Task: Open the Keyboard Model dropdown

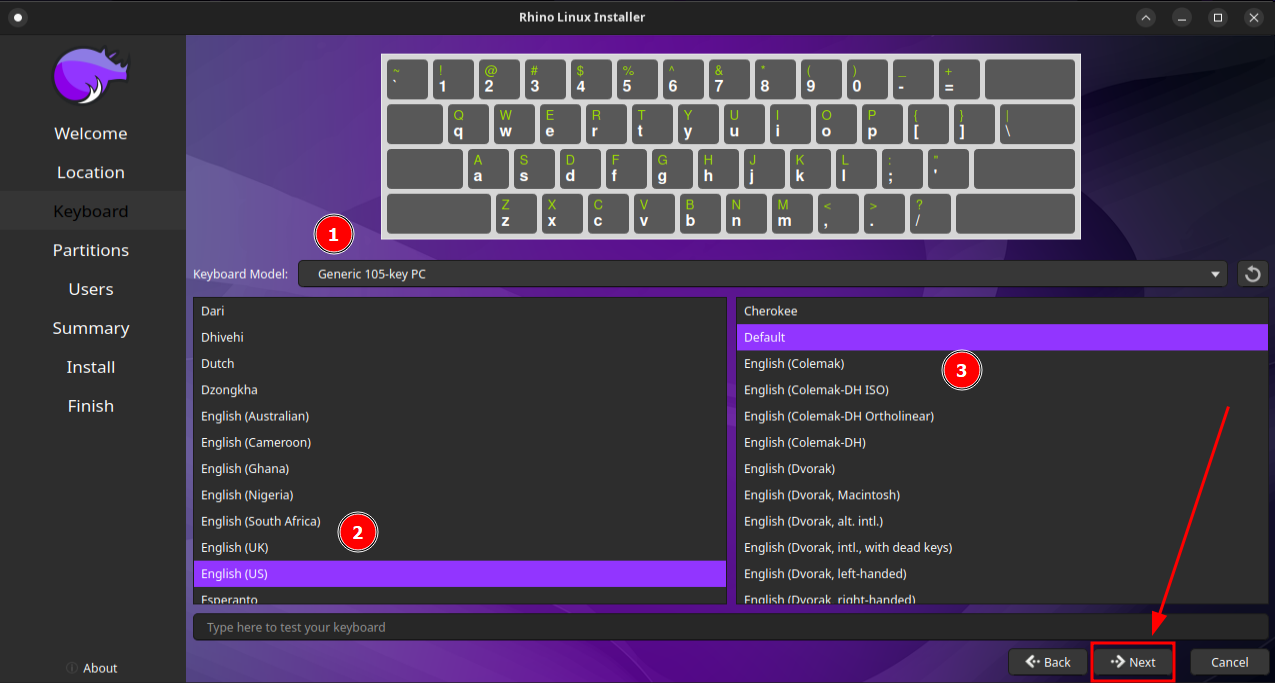Action: point(762,274)
